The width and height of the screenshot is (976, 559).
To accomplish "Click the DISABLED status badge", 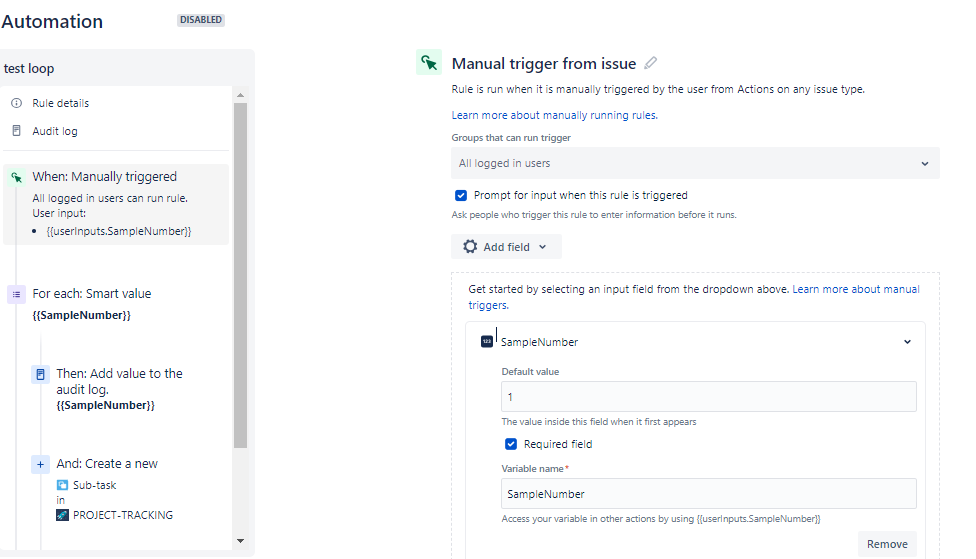I will [200, 20].
